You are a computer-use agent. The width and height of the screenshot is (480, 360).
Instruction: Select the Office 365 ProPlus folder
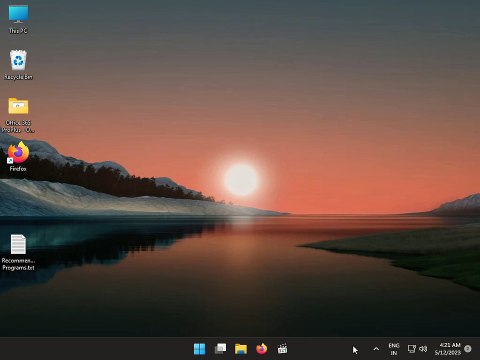18,115
